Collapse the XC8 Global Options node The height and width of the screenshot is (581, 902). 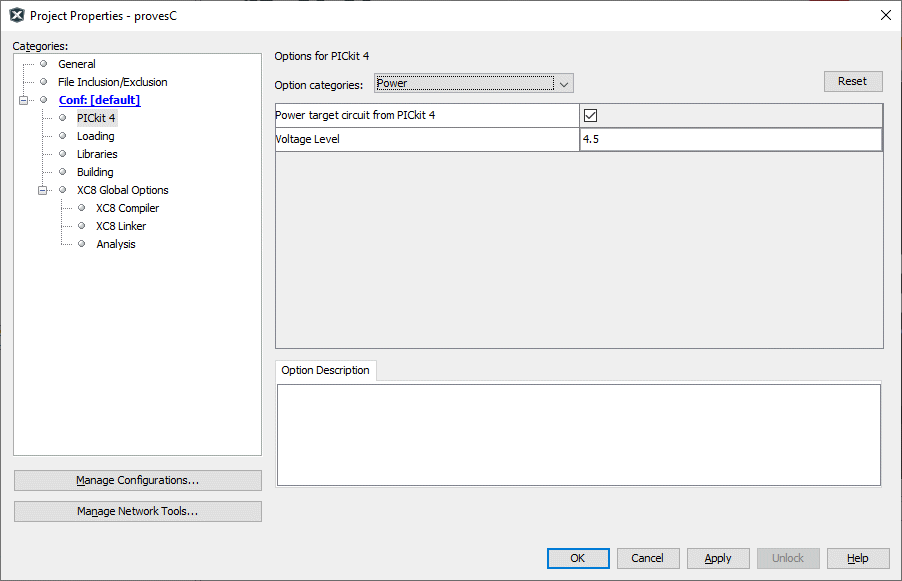(43, 190)
